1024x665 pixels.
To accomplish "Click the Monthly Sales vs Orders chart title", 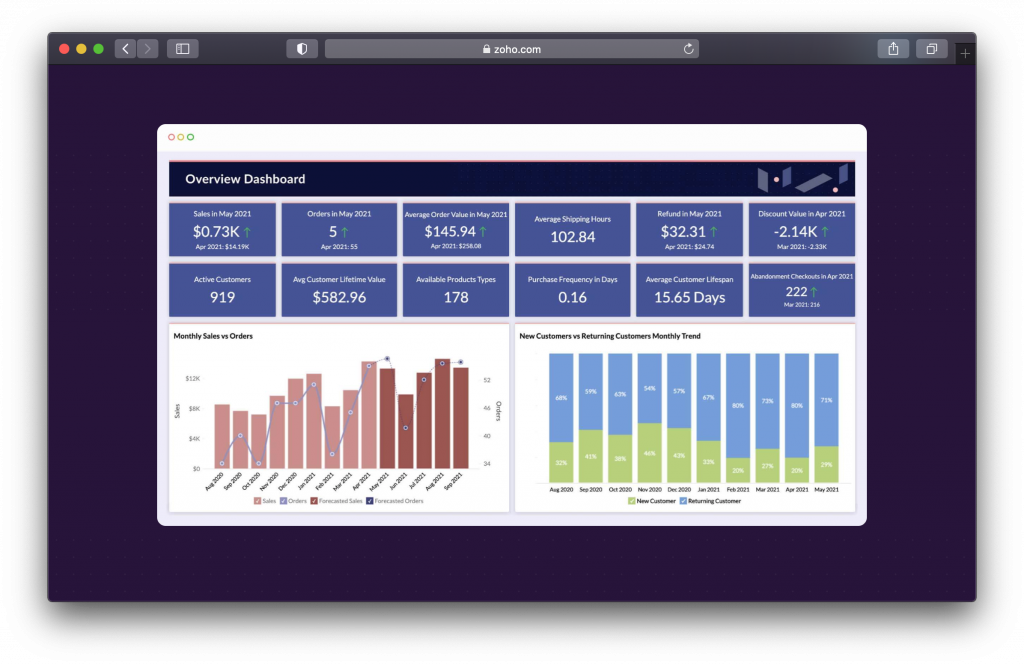I will [x=213, y=336].
